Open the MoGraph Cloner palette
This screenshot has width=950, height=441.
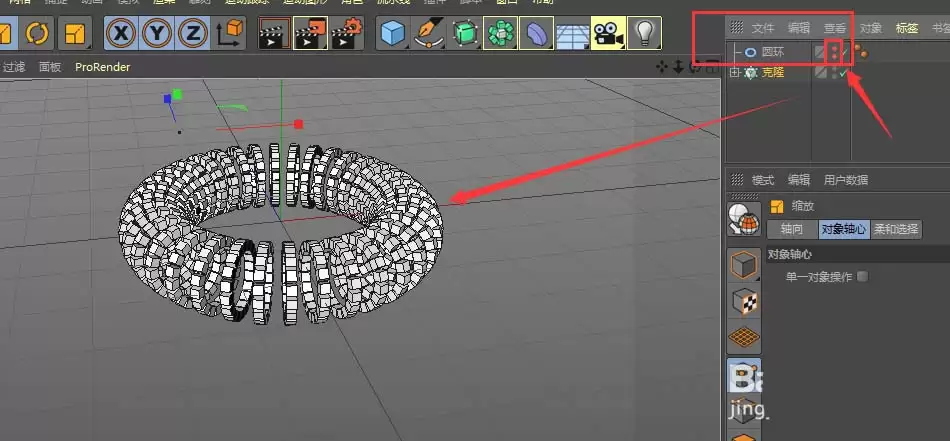tap(501, 33)
